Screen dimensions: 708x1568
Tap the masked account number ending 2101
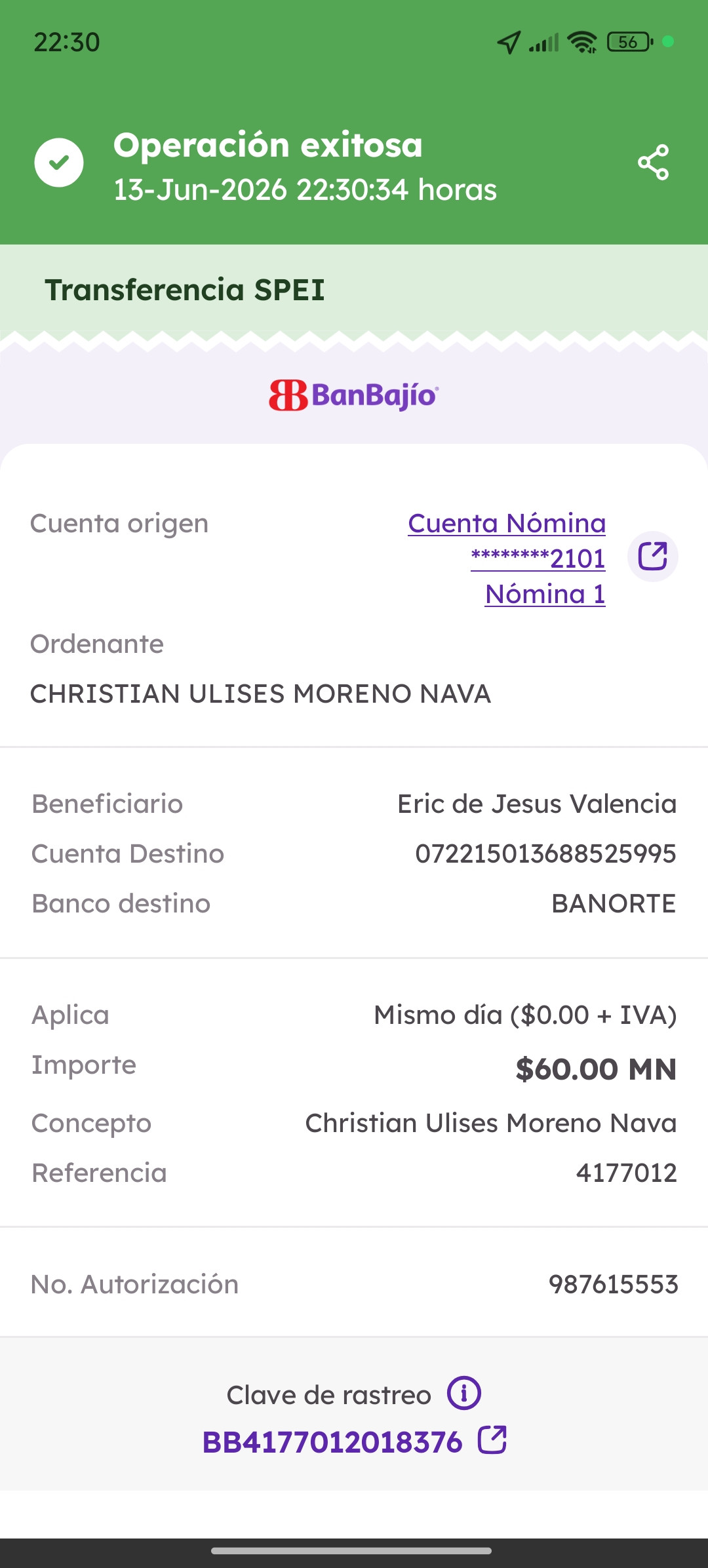click(538, 559)
